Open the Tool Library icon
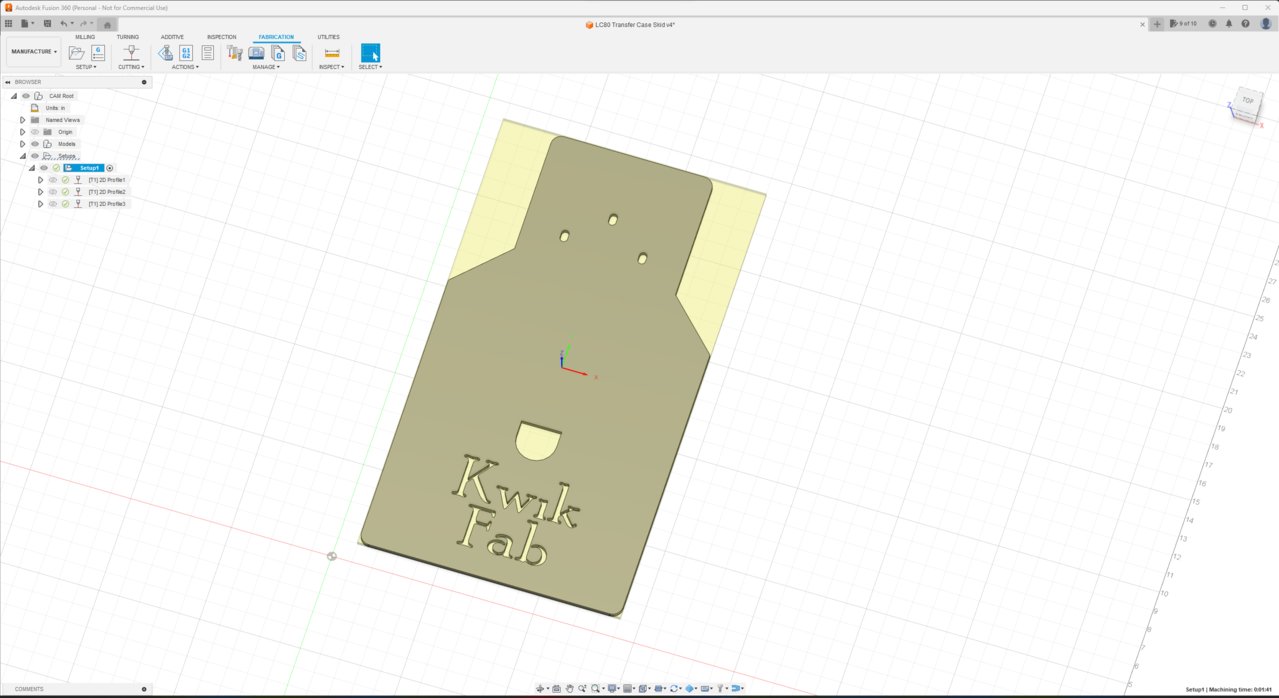The height and width of the screenshot is (698, 1279). [x=235, y=53]
